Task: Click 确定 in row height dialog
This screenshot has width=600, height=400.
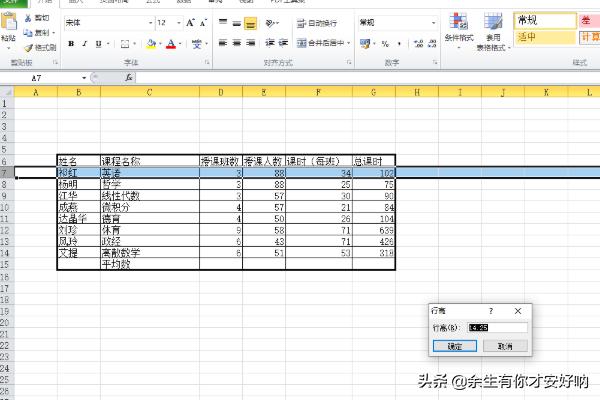Action: 455,346
